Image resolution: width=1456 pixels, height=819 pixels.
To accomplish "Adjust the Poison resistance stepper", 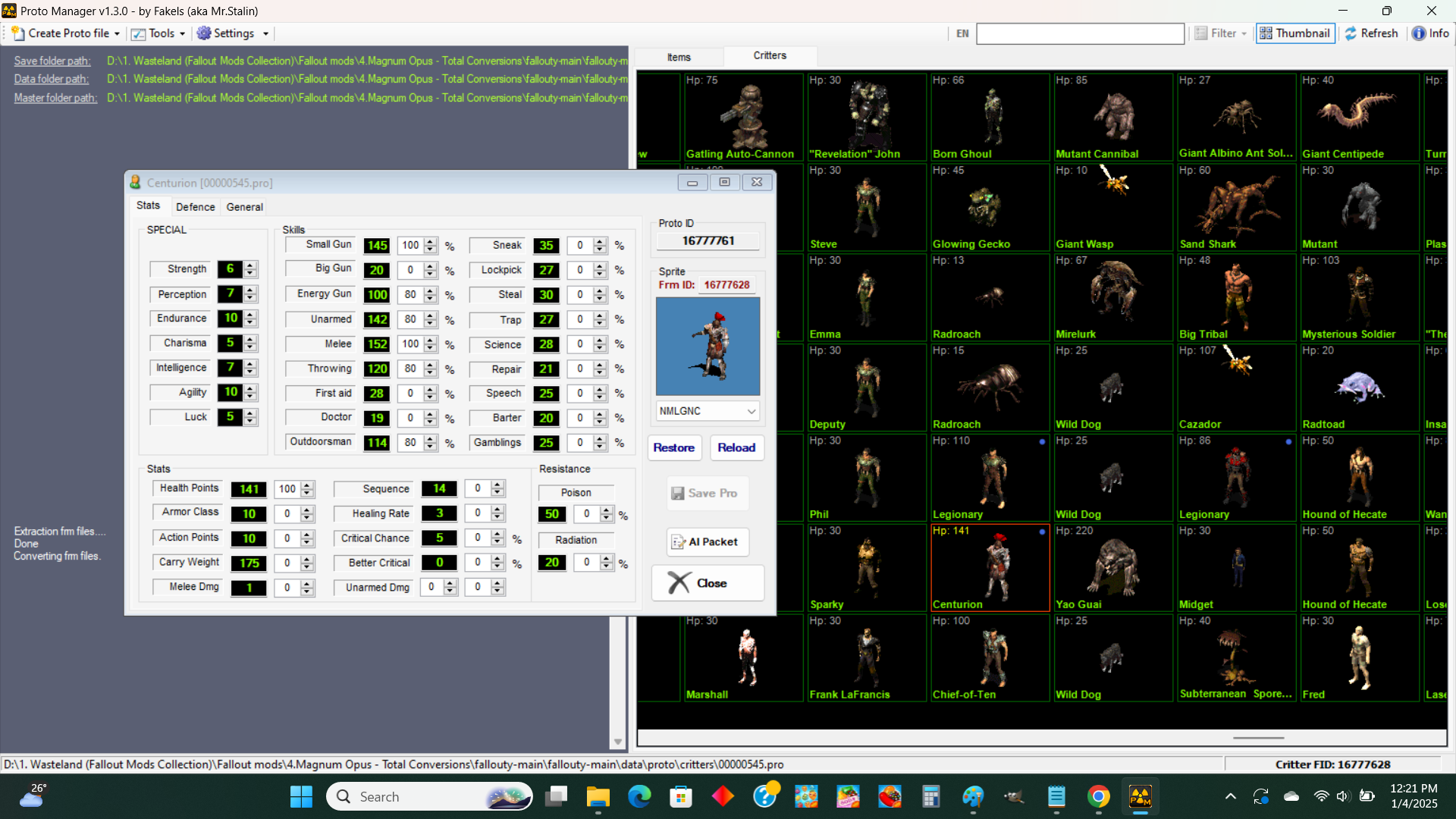I will (x=607, y=514).
